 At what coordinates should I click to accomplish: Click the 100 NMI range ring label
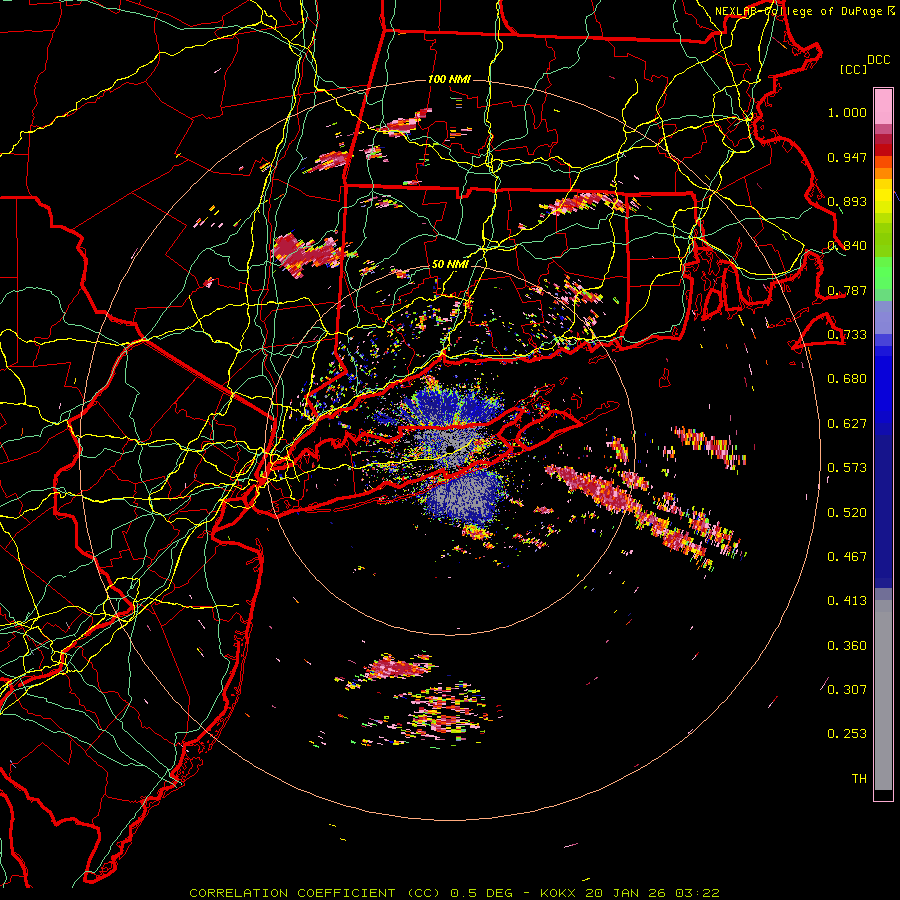point(449,79)
